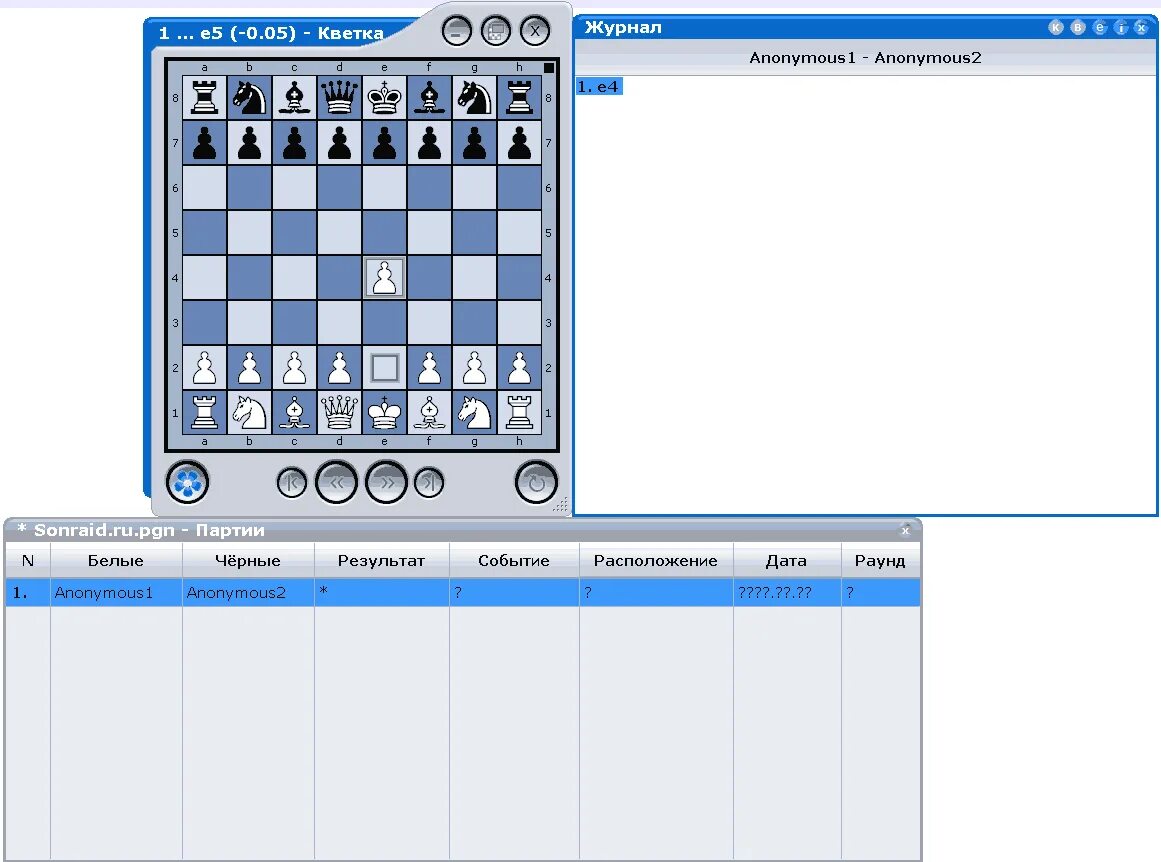Image resolution: width=1161 pixels, height=862 pixels.
Task: Sort games by the Белые column
Action: coord(116,561)
